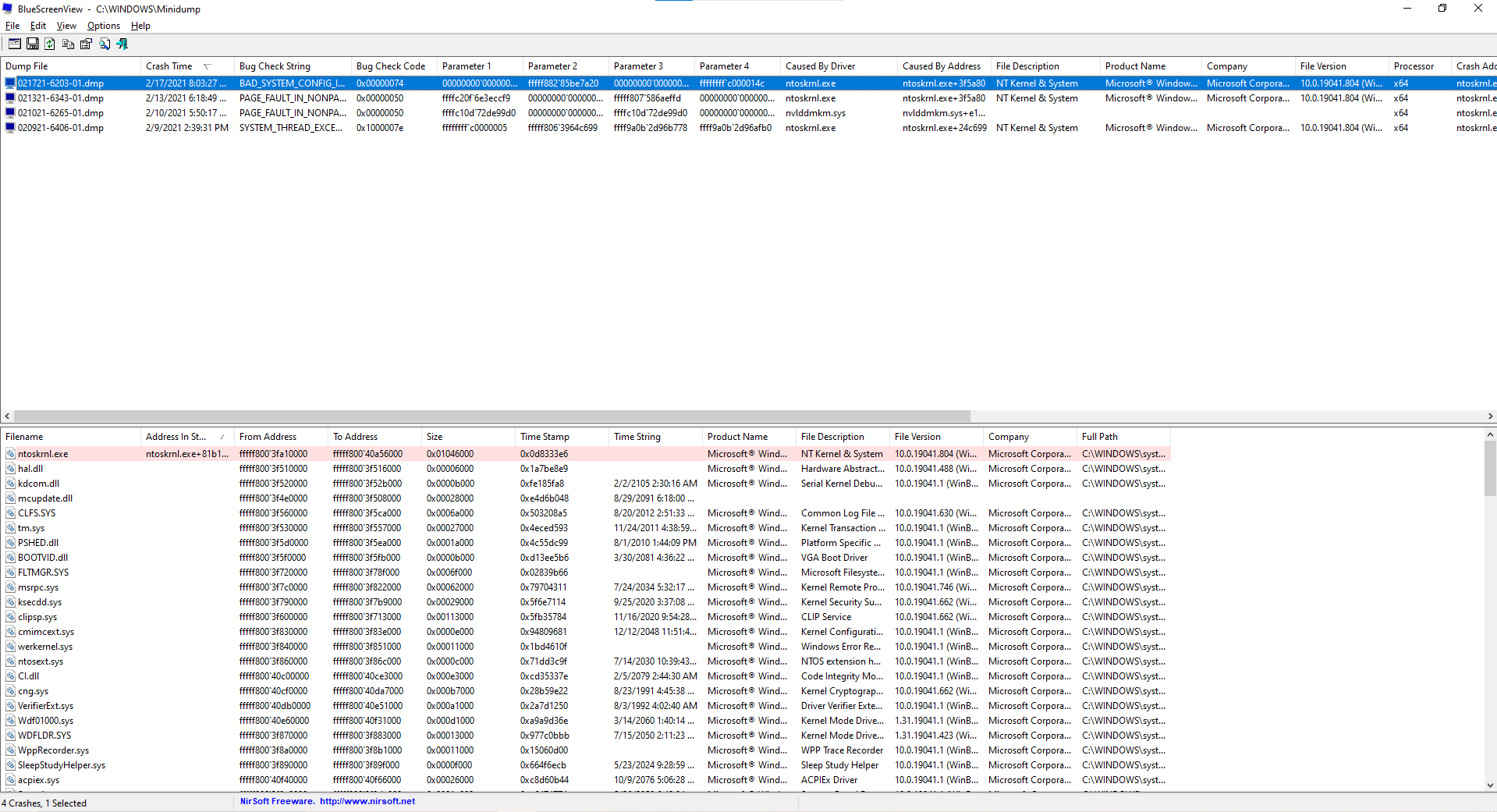This screenshot has width=1497, height=812.
Task: Click the nvlddmkm.sys caused-by-driver cell
Action: click(x=815, y=113)
